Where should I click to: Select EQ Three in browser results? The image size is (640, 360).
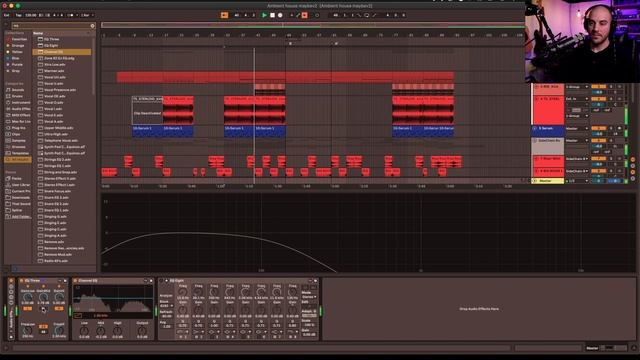click(51, 39)
